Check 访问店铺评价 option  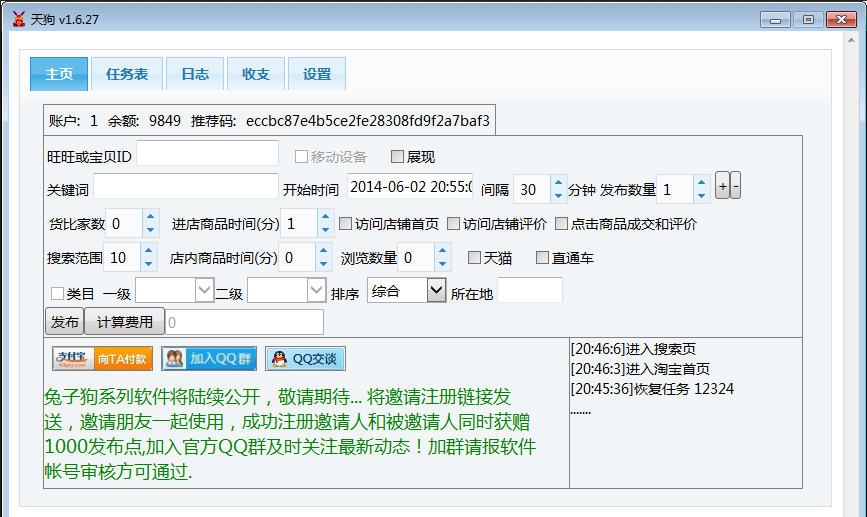coord(453,223)
